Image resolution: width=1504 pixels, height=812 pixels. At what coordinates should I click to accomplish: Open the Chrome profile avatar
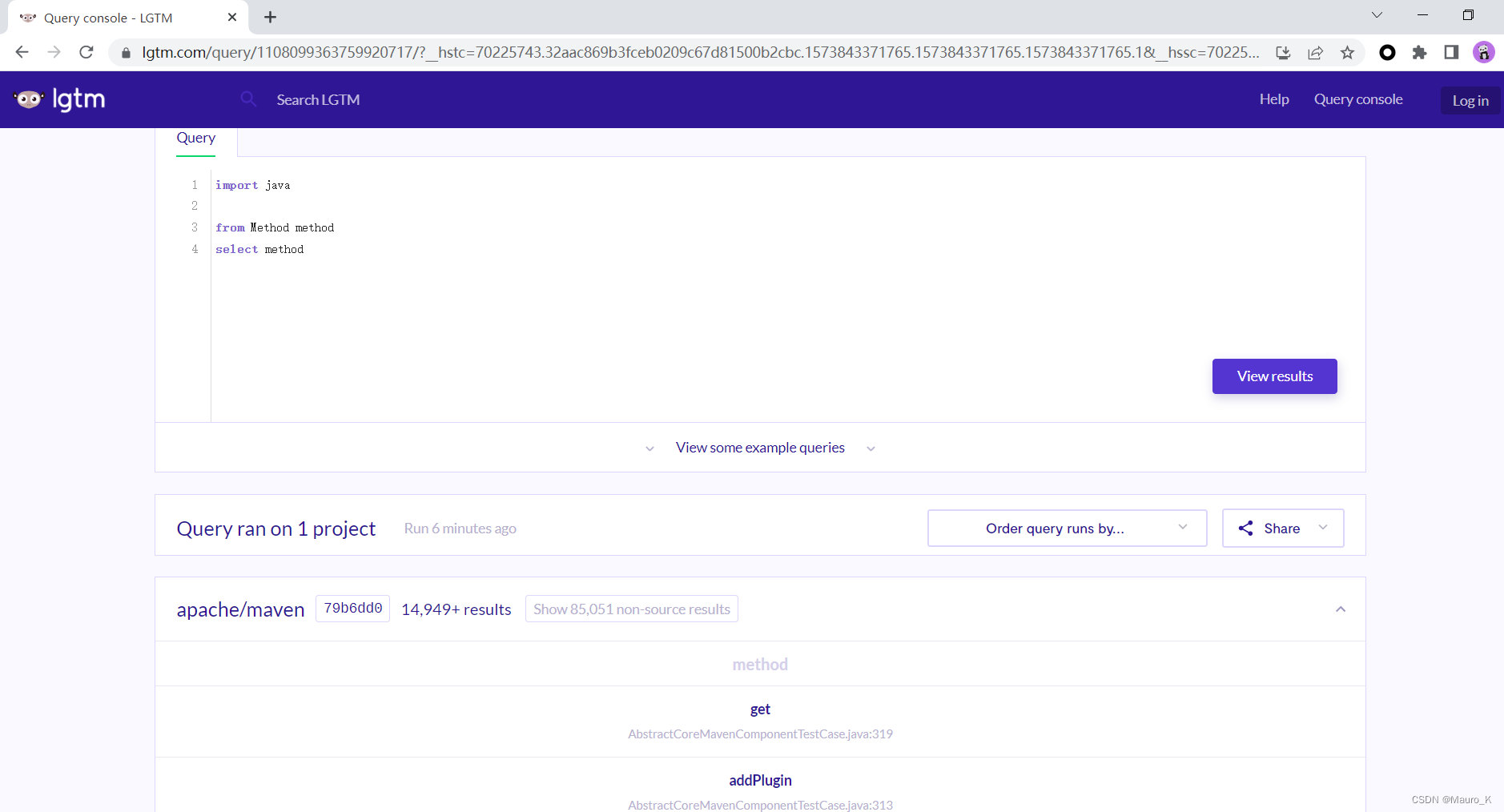tap(1483, 53)
